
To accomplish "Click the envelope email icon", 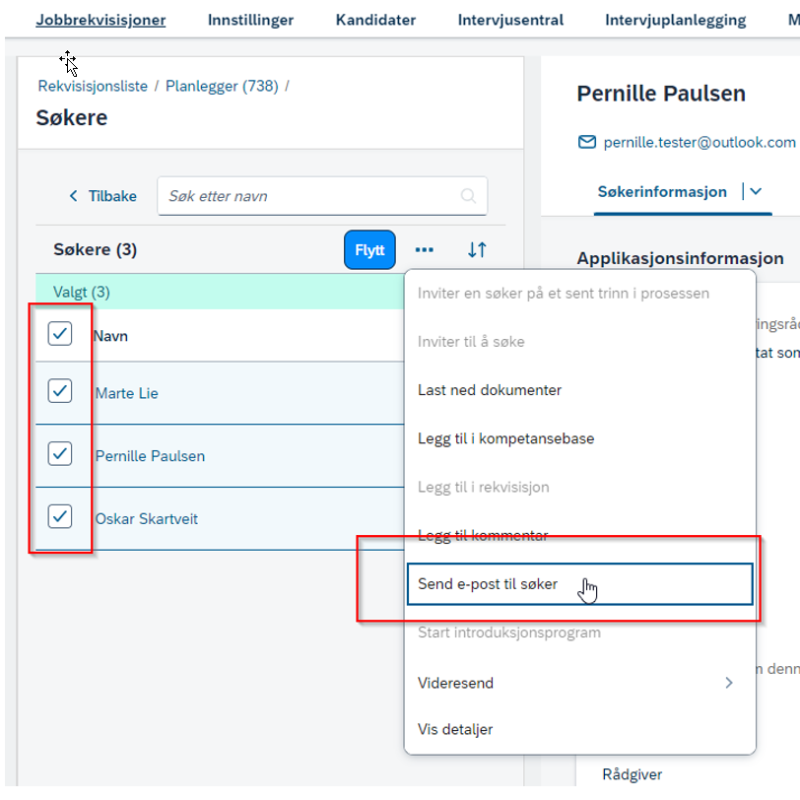I will [587, 142].
